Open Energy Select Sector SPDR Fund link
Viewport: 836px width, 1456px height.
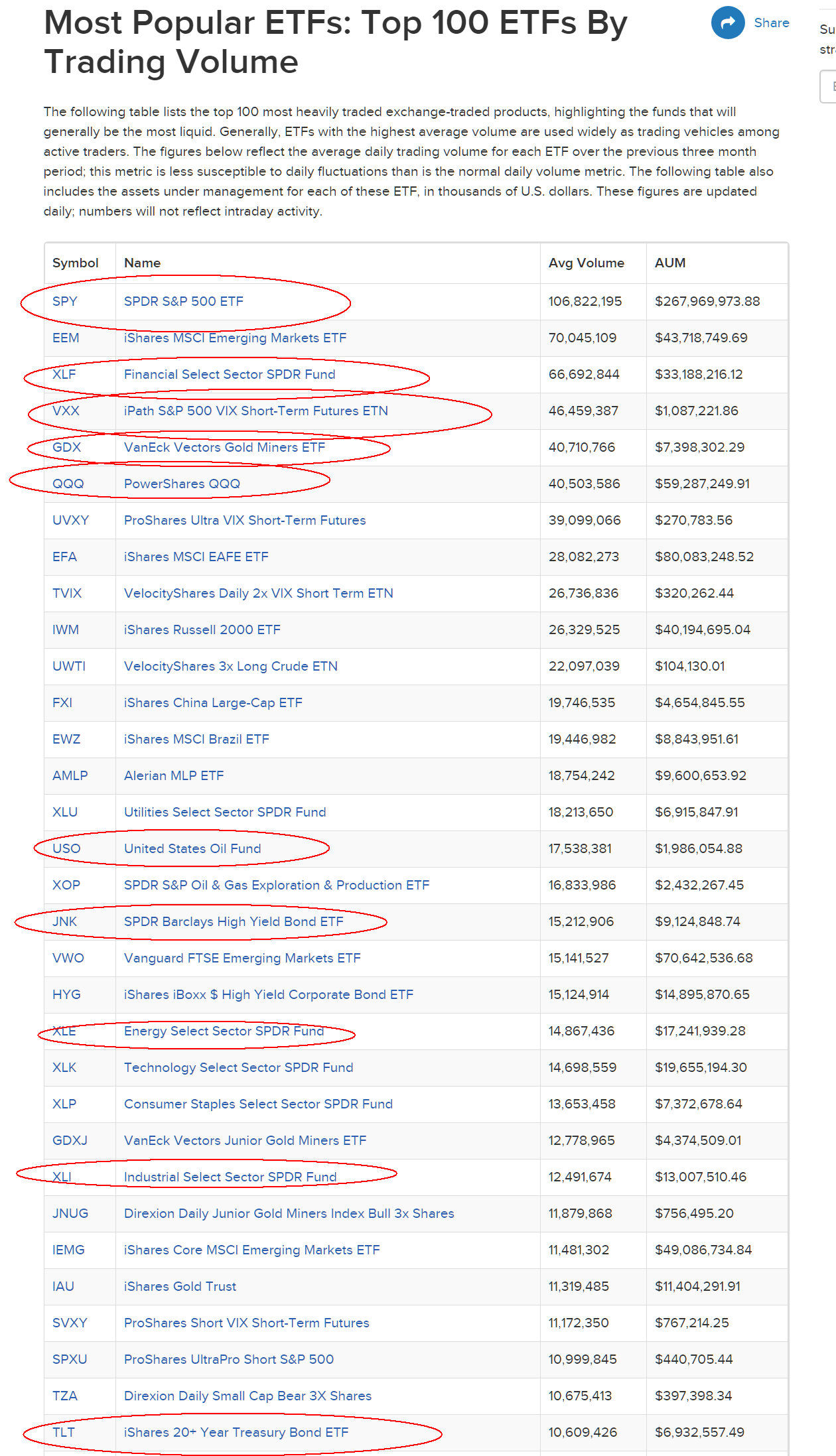[x=224, y=1031]
